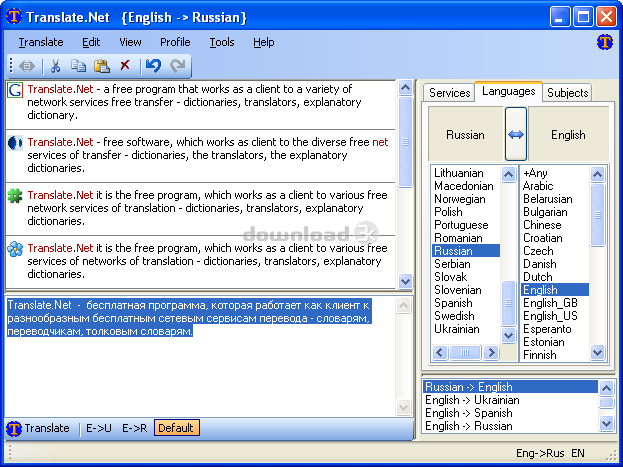Image resolution: width=623 pixels, height=467 pixels.
Task: Click results pane scrollbar down arrow
Action: [x=405, y=281]
